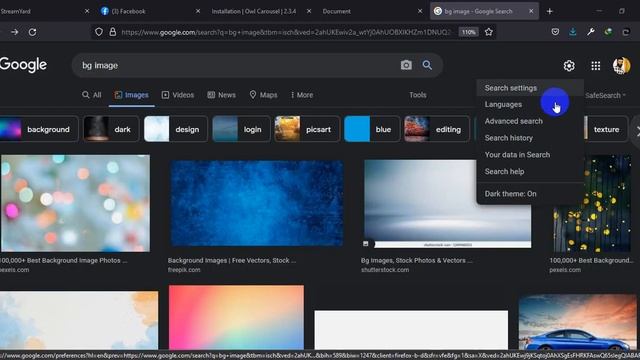The image size is (640, 360).
Task: Open Search history from menu
Action: [530, 138]
